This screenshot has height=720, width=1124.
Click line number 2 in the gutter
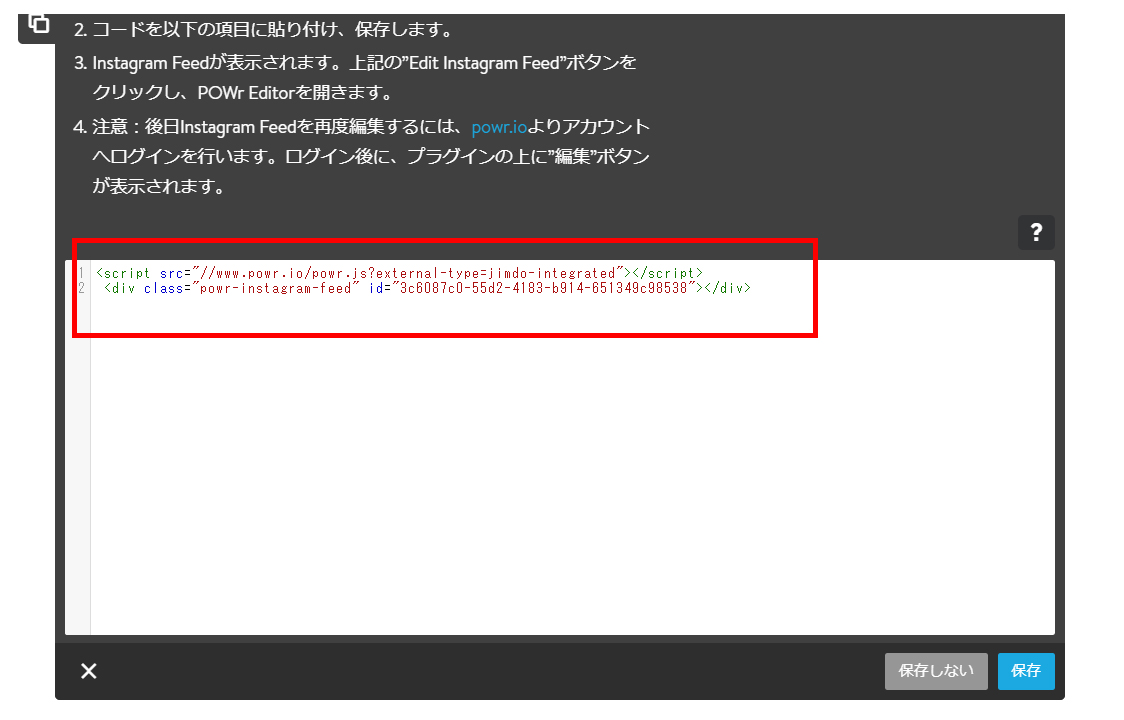[x=81, y=288]
